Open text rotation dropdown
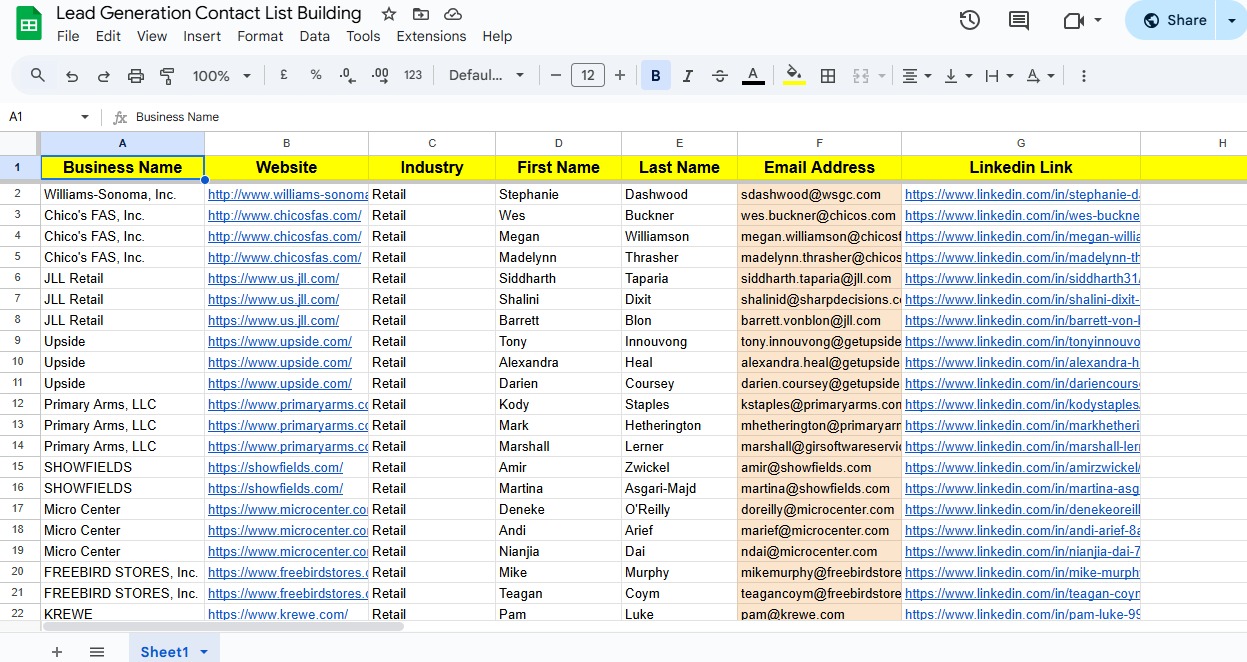The width and height of the screenshot is (1247, 662). tap(1040, 75)
